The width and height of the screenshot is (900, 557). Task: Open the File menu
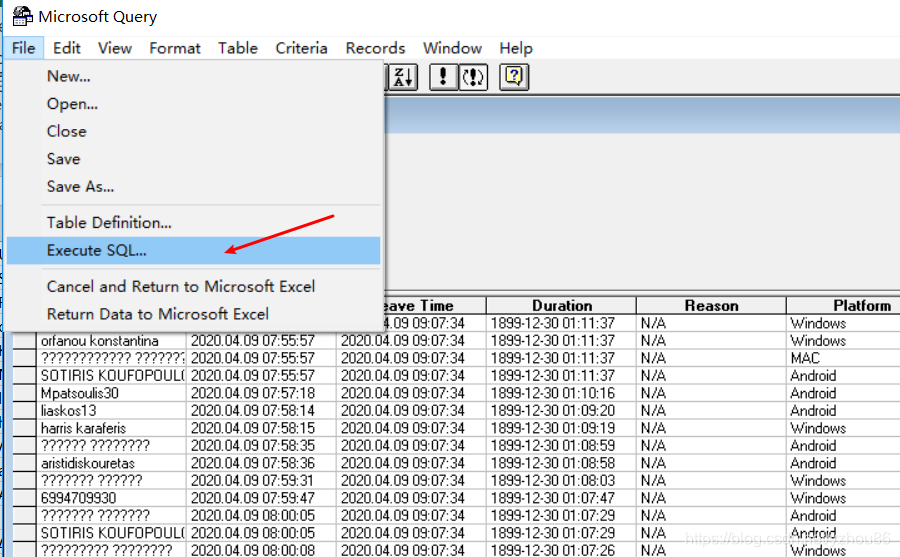coord(24,48)
